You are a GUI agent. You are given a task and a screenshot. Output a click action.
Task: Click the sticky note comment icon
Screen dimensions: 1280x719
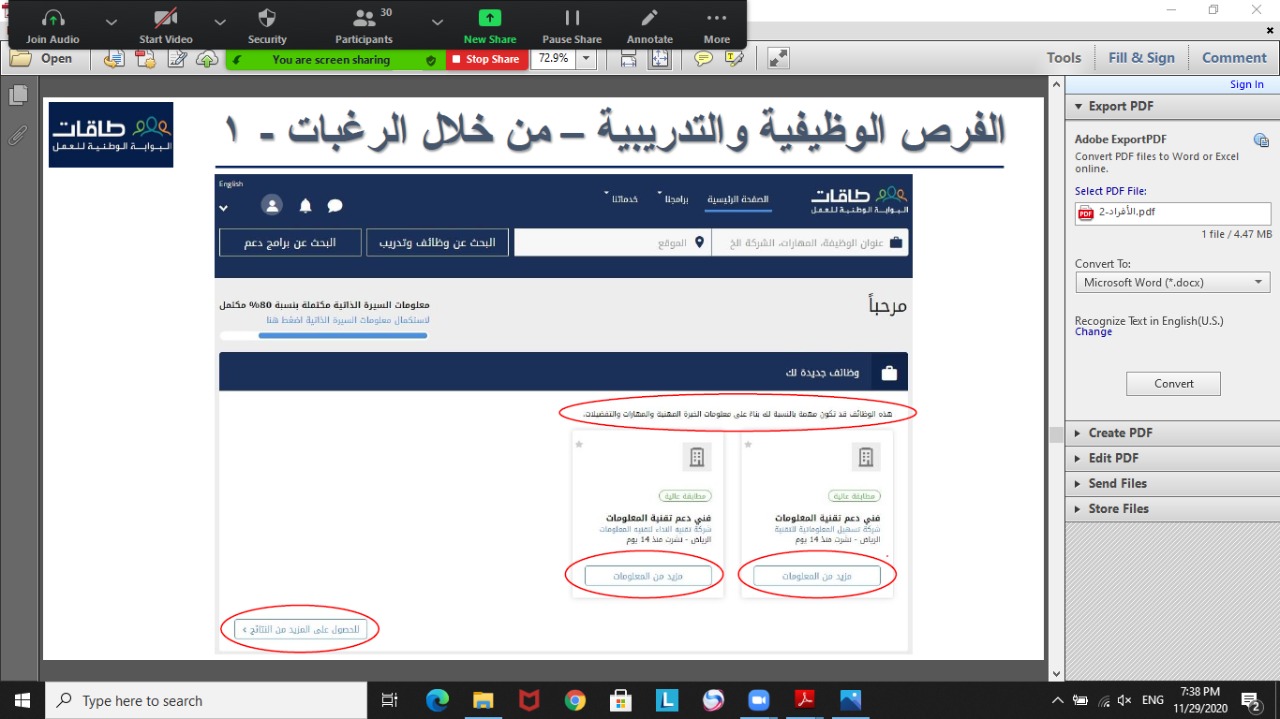pos(704,59)
